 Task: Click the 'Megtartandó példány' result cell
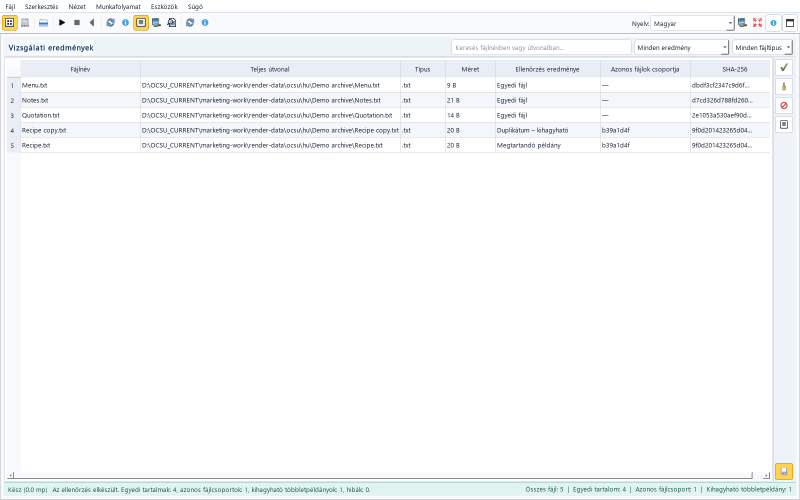[547, 145]
